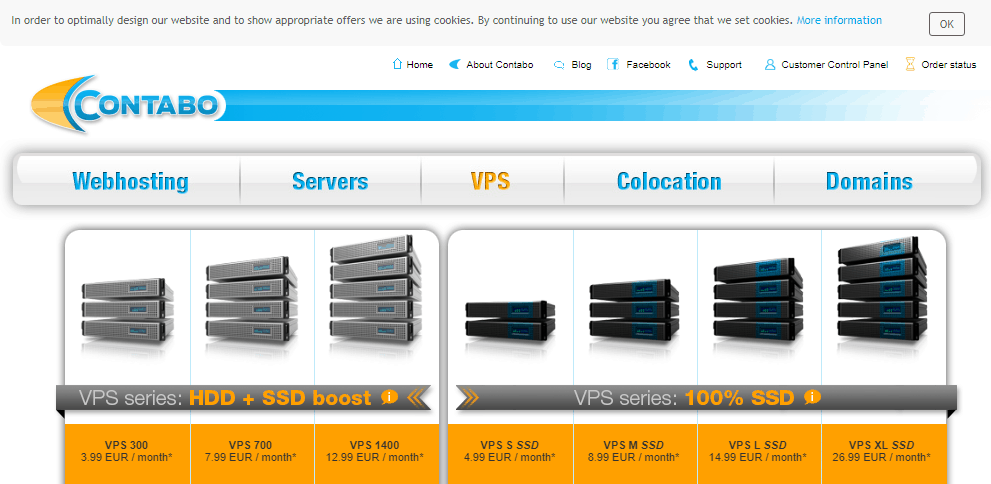Viewport: 991px width, 484px height.
Task: Open the About Contabo link
Action: click(500, 64)
